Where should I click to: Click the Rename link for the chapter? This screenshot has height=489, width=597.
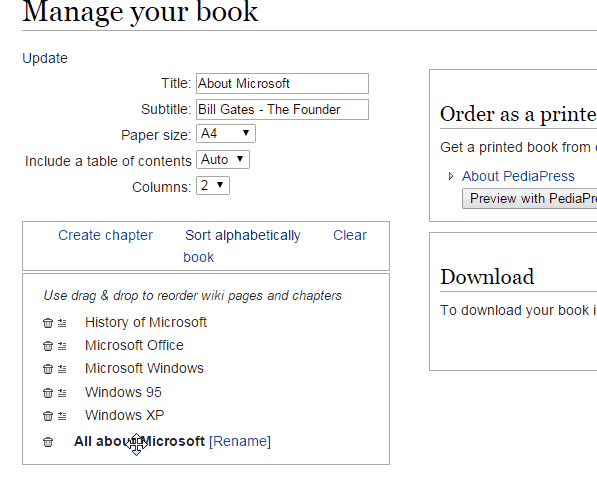click(x=240, y=441)
